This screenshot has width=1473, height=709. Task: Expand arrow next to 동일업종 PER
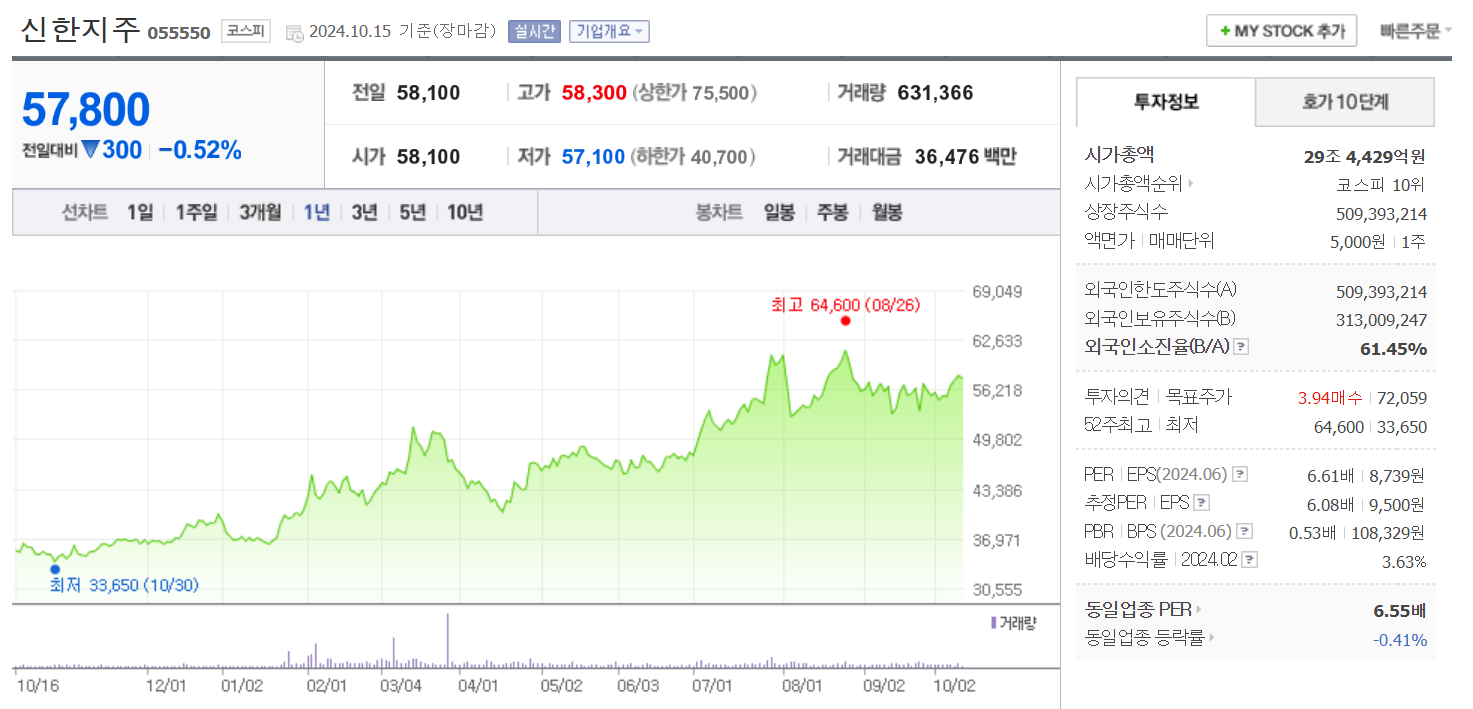1199,609
